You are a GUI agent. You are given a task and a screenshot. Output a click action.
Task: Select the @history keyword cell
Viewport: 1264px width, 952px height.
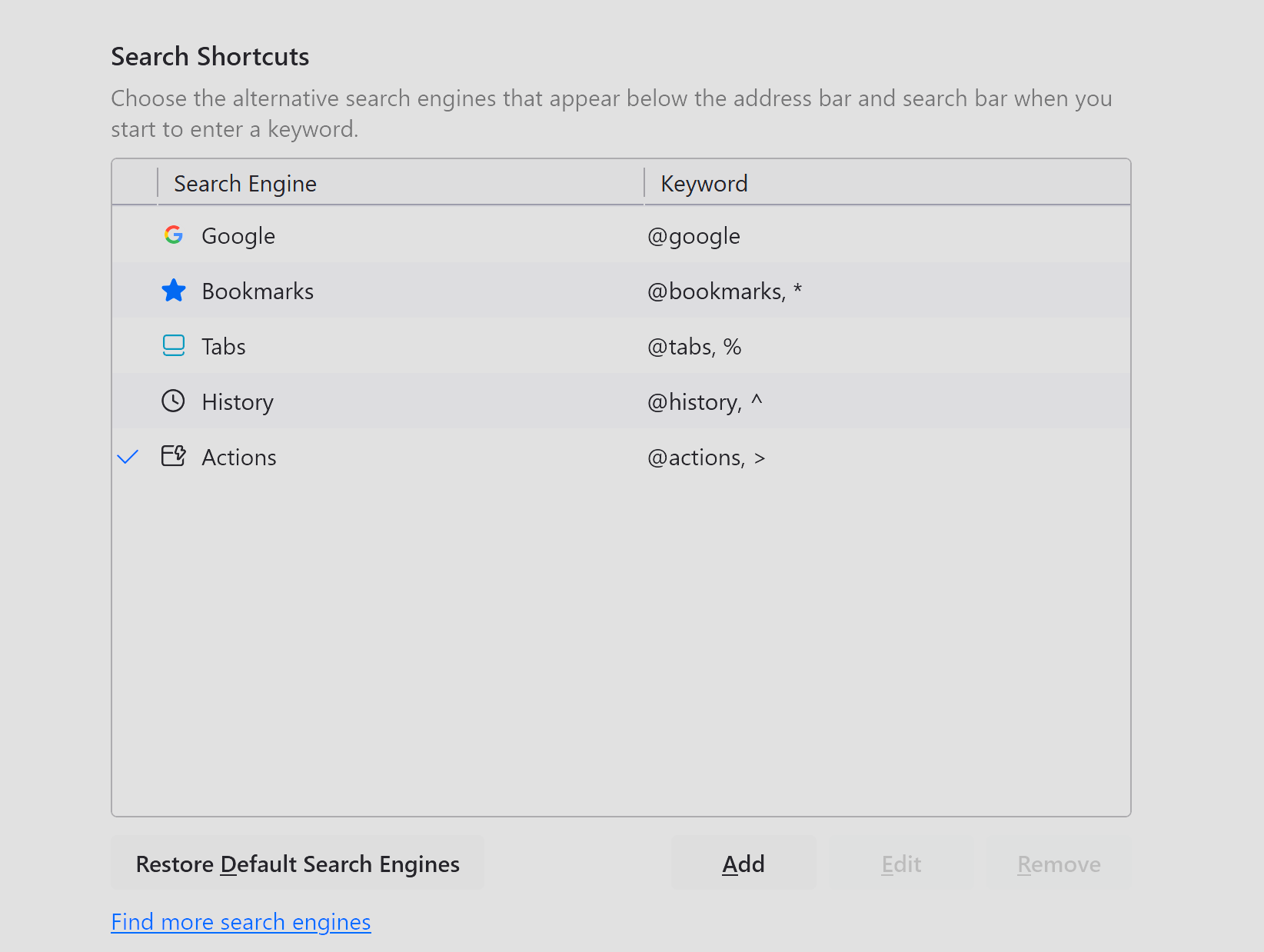704,402
